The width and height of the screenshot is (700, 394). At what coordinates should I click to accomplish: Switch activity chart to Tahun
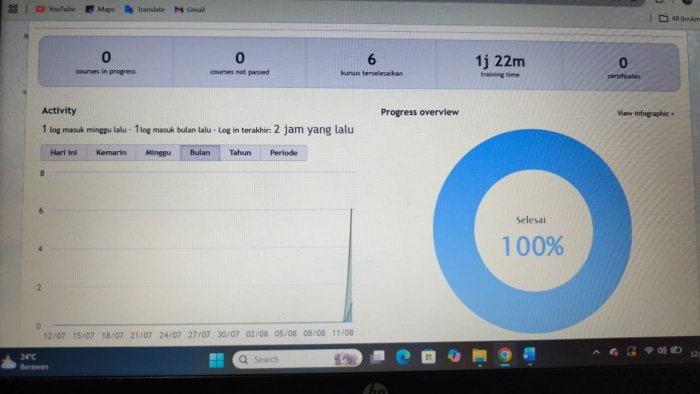pyautogui.click(x=240, y=153)
